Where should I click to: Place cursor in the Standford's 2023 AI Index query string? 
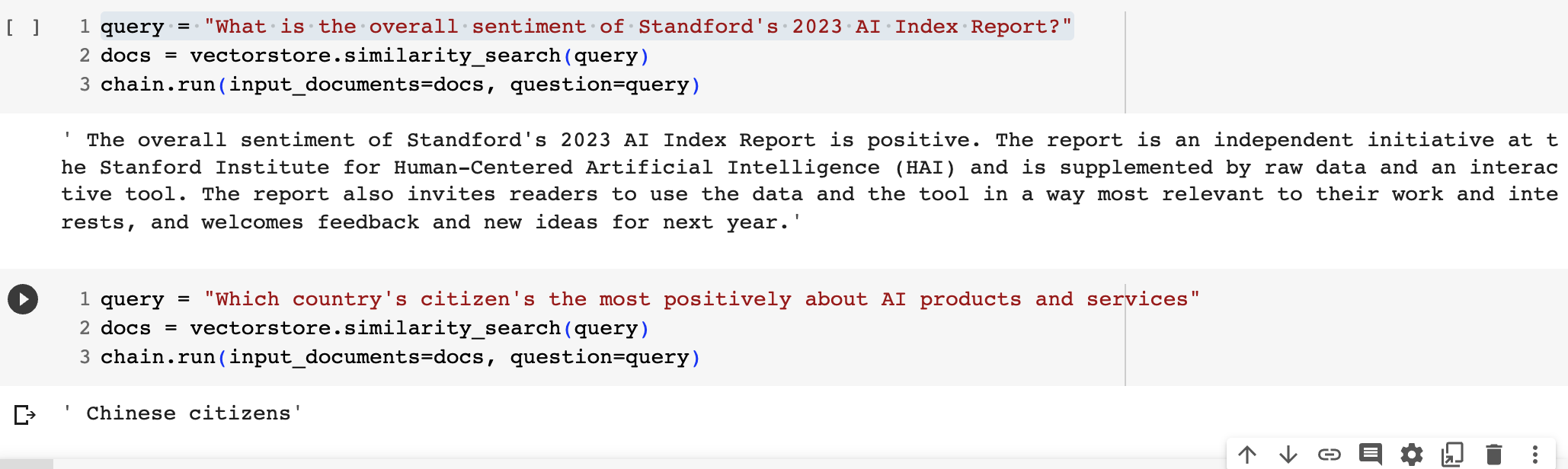click(x=638, y=27)
